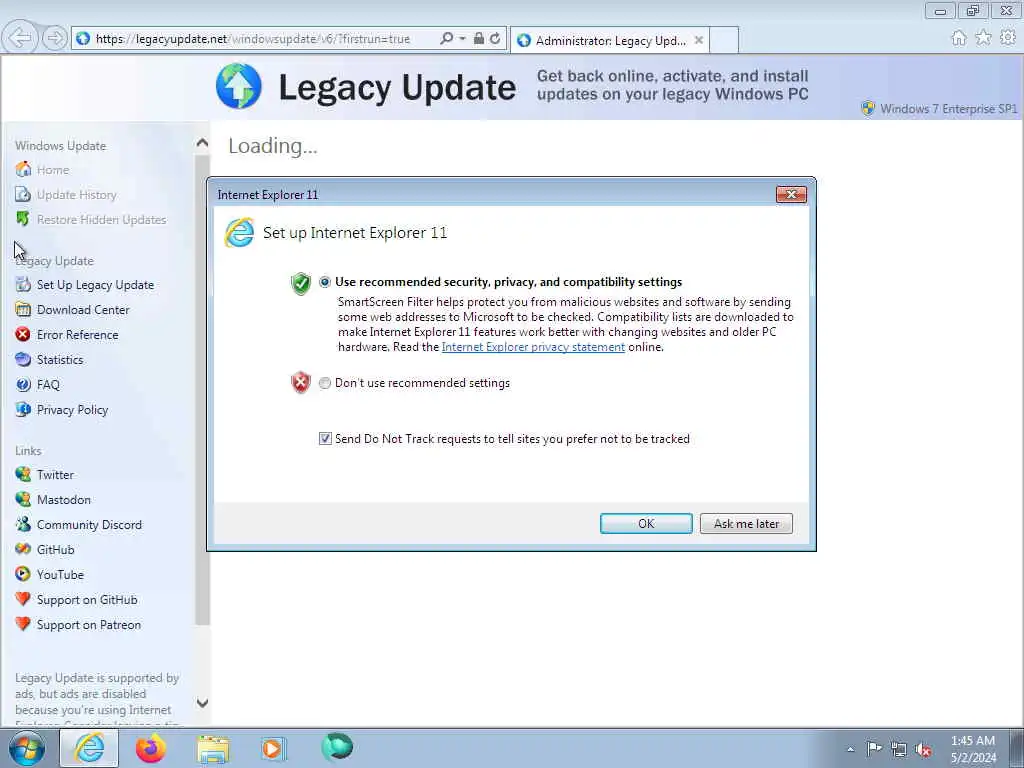Select Use recommended security settings radio
The height and width of the screenshot is (768, 1024).
tap(325, 282)
